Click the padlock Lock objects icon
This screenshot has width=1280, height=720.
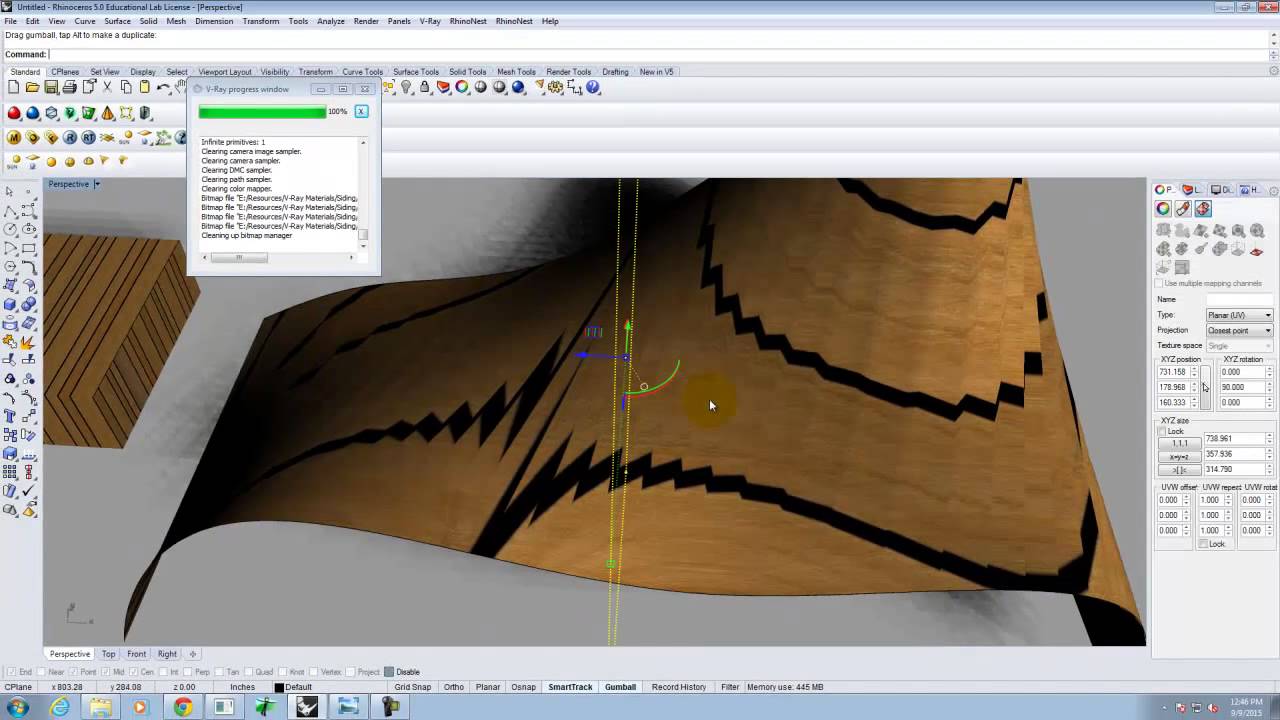tap(425, 88)
